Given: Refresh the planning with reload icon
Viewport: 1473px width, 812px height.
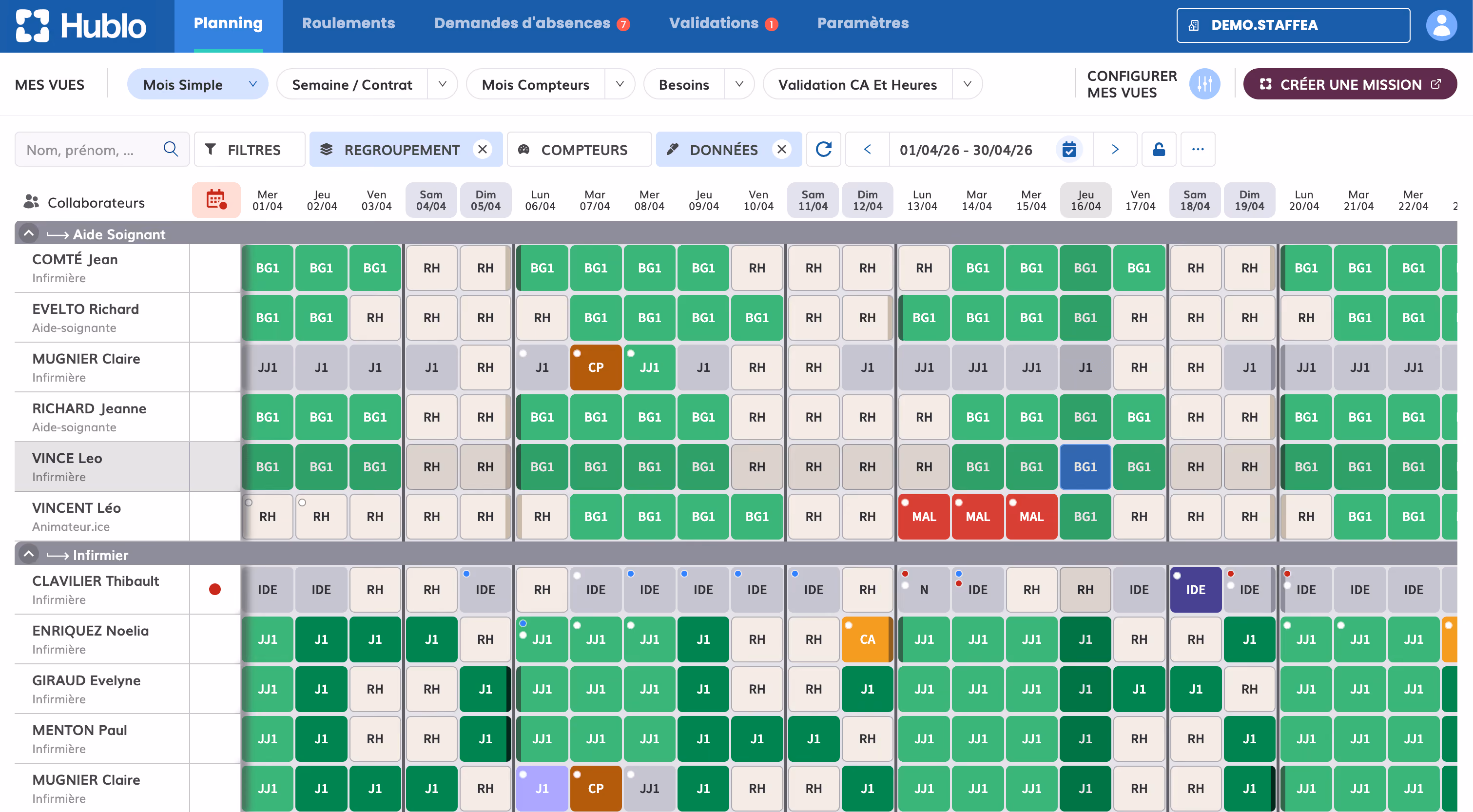Looking at the screenshot, I should pyautogui.click(x=823, y=149).
